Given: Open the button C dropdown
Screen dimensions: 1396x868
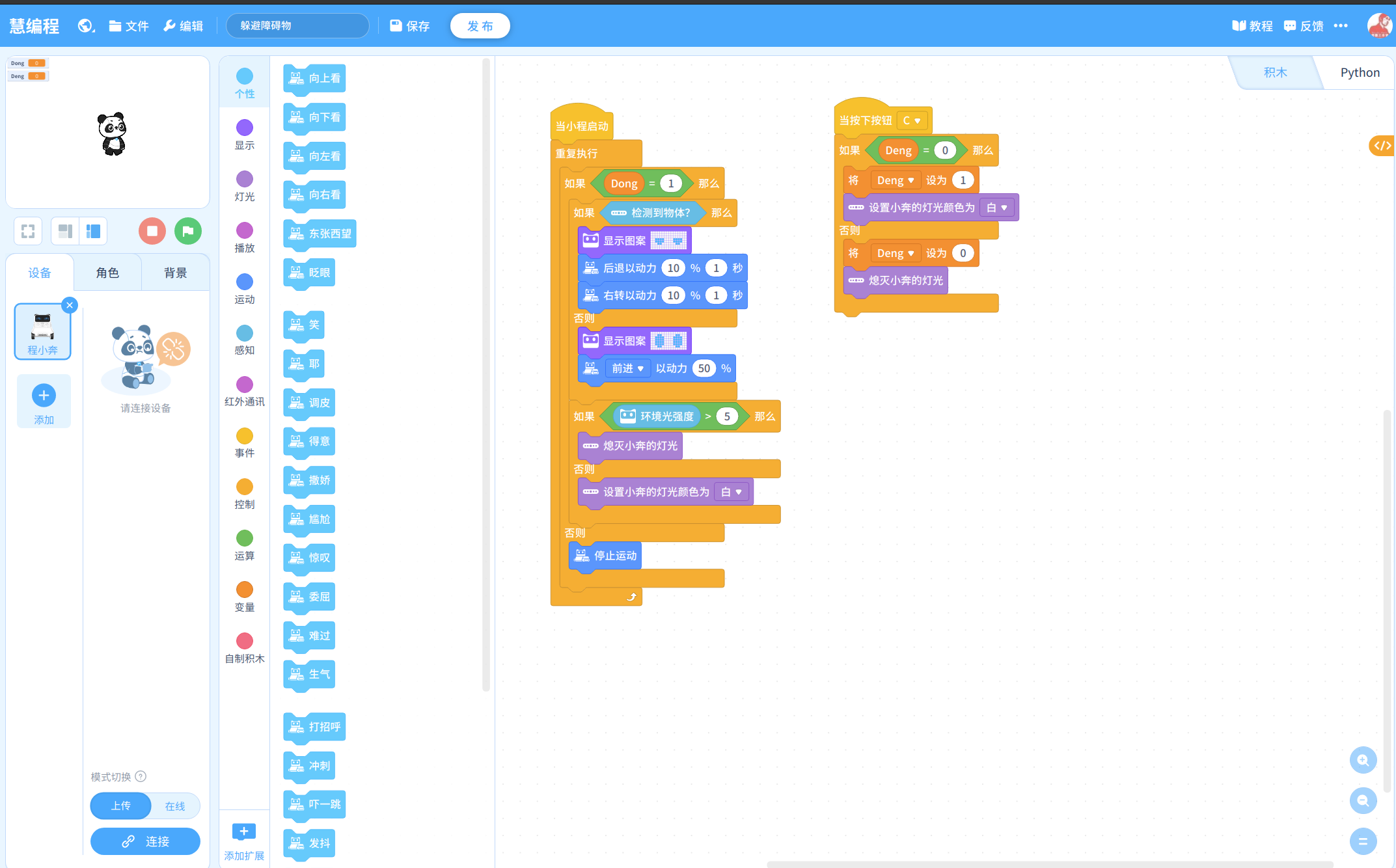Looking at the screenshot, I should point(912,120).
